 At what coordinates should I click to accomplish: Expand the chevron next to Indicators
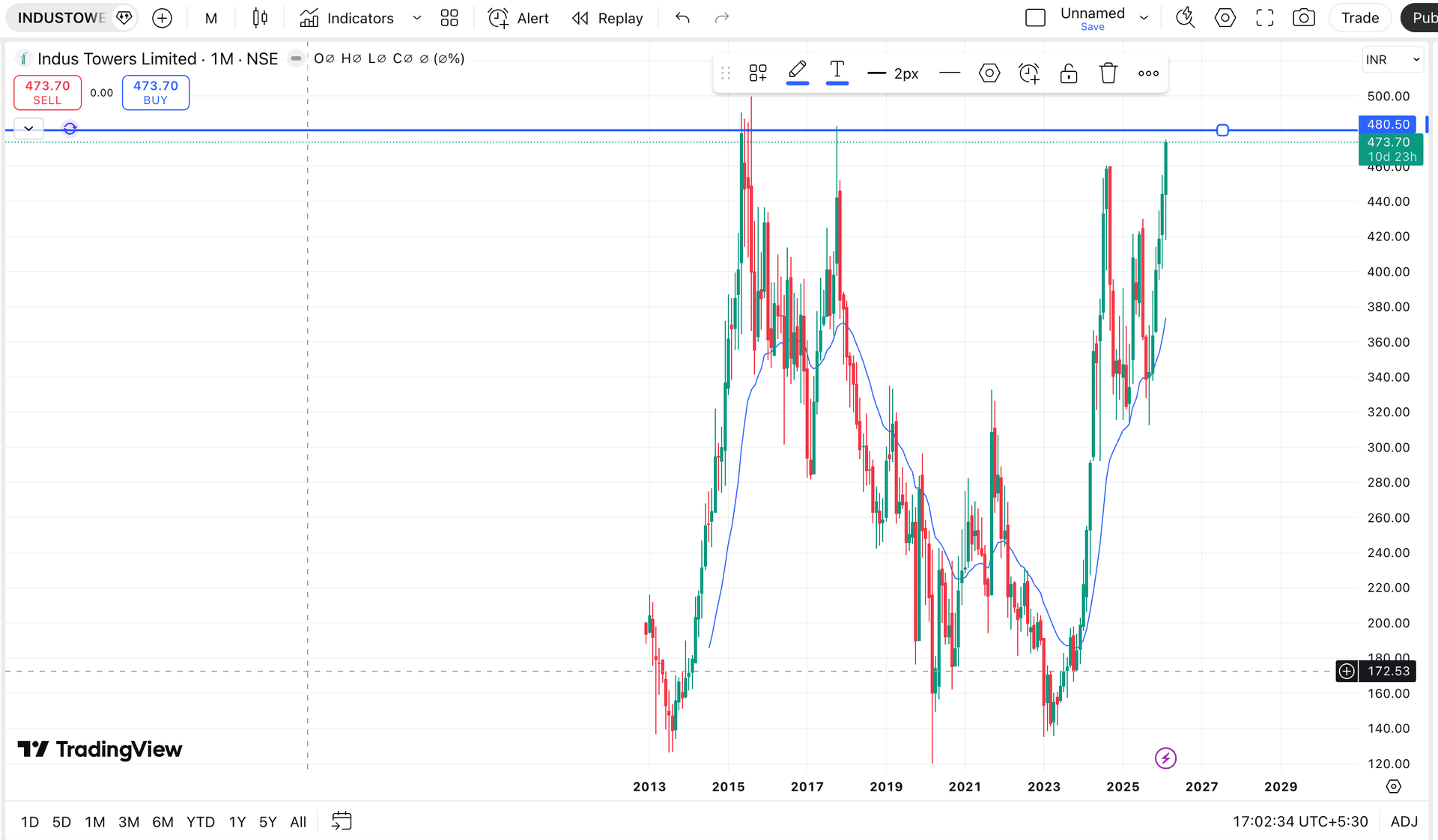417,18
